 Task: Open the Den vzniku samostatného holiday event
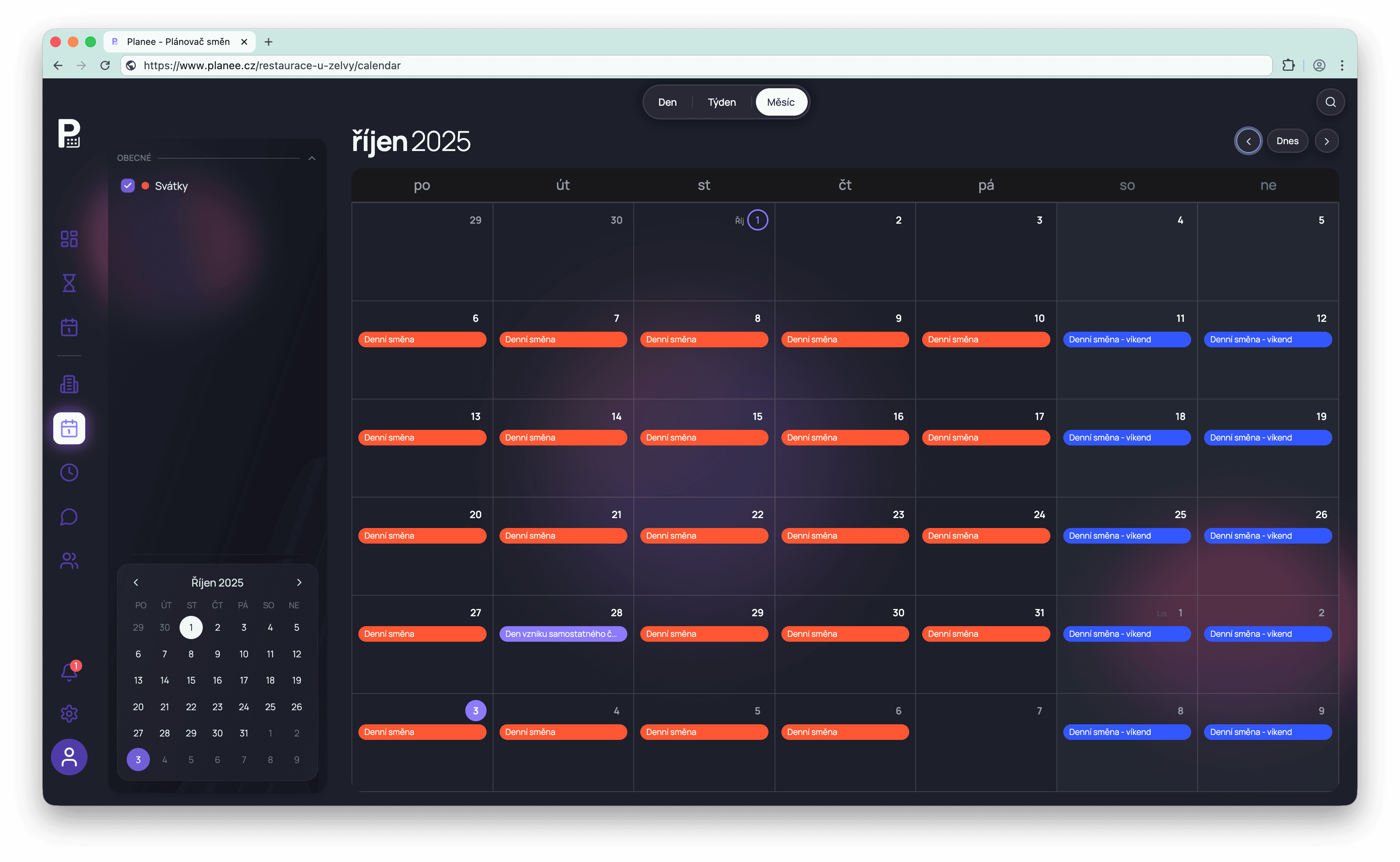pyautogui.click(x=563, y=634)
